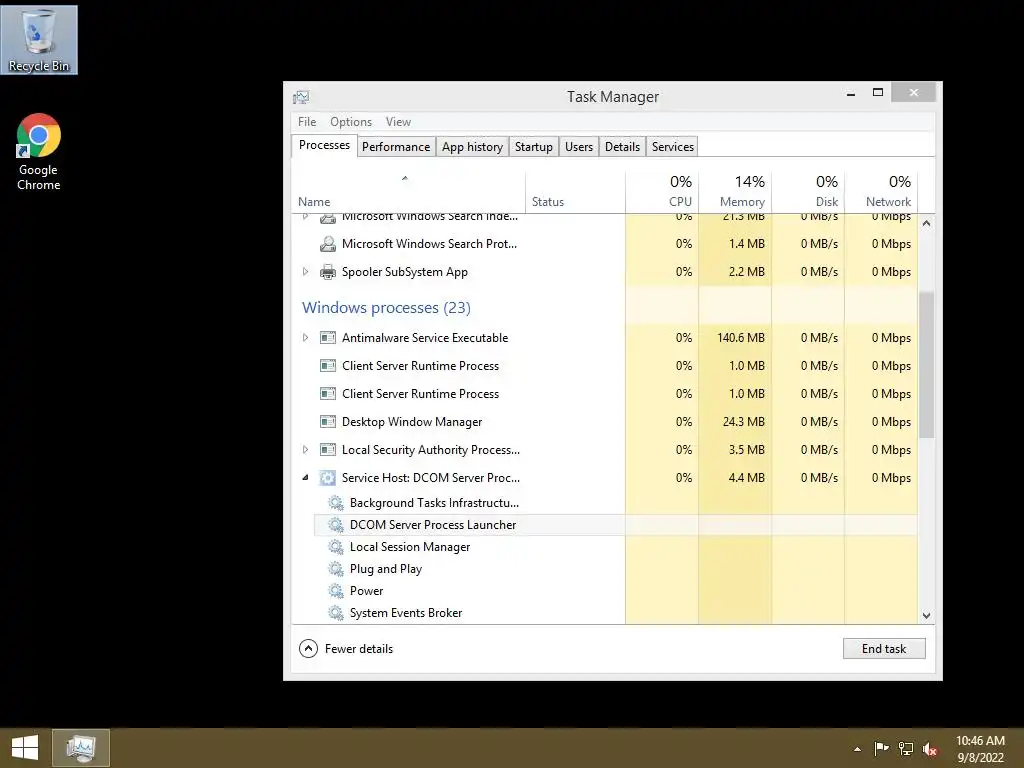
Task: Sort by the Status column header
Action: (x=575, y=191)
